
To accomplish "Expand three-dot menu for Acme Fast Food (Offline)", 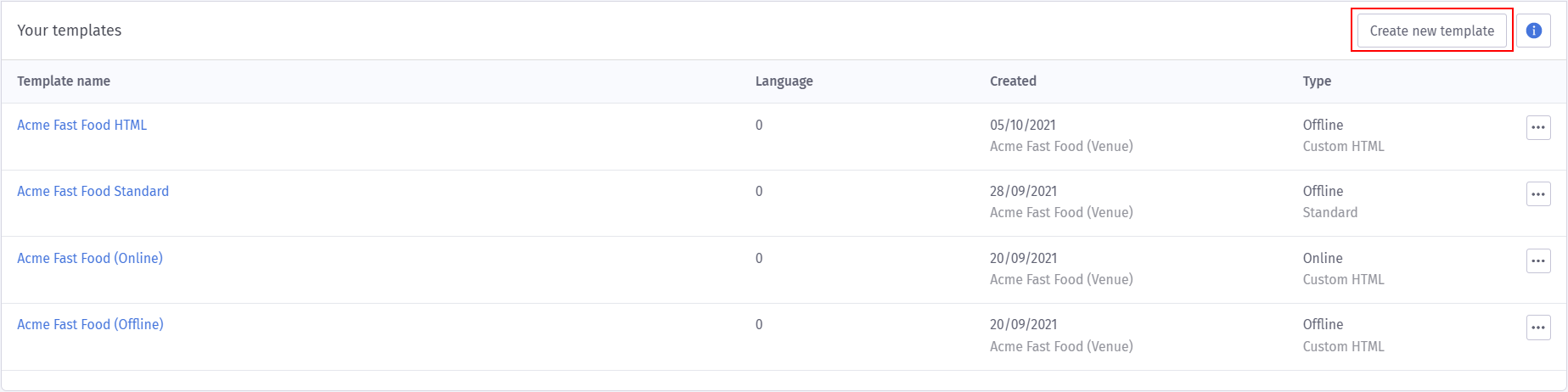I will coord(1538,328).
